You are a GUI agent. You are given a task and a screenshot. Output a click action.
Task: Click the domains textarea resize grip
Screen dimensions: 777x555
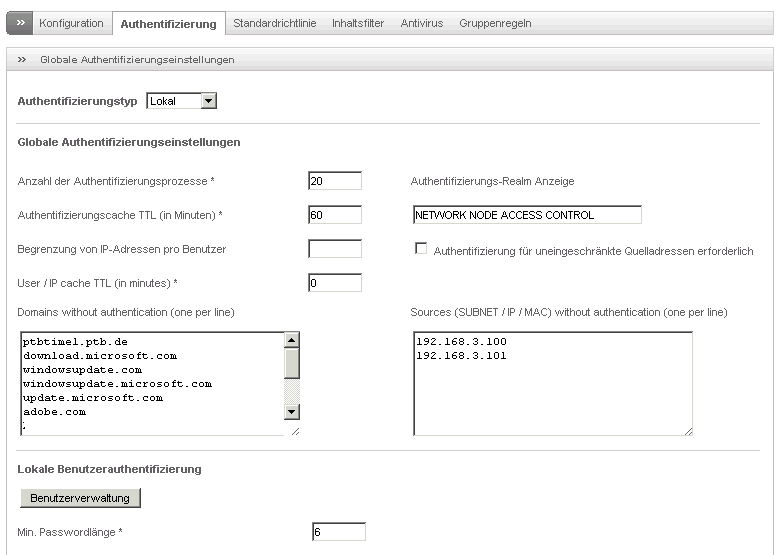(295, 432)
